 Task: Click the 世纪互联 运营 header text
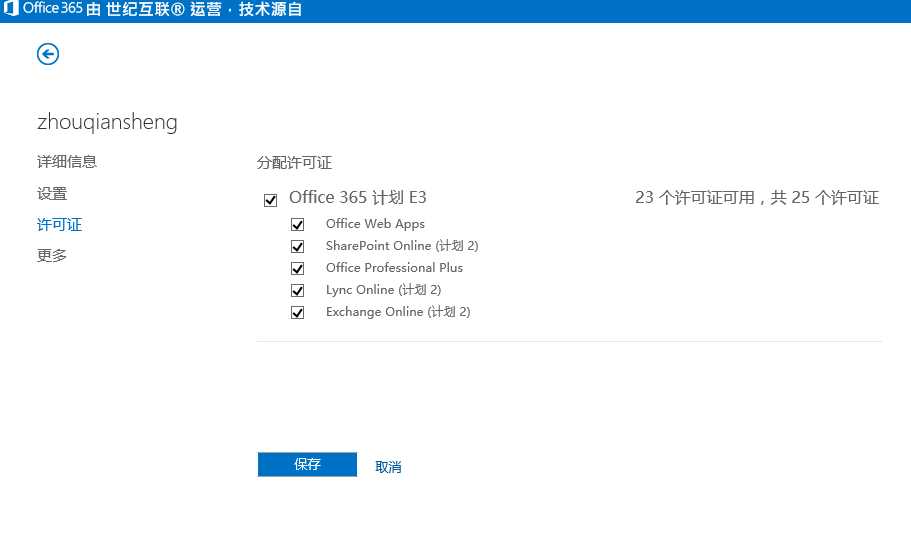pos(163,9)
